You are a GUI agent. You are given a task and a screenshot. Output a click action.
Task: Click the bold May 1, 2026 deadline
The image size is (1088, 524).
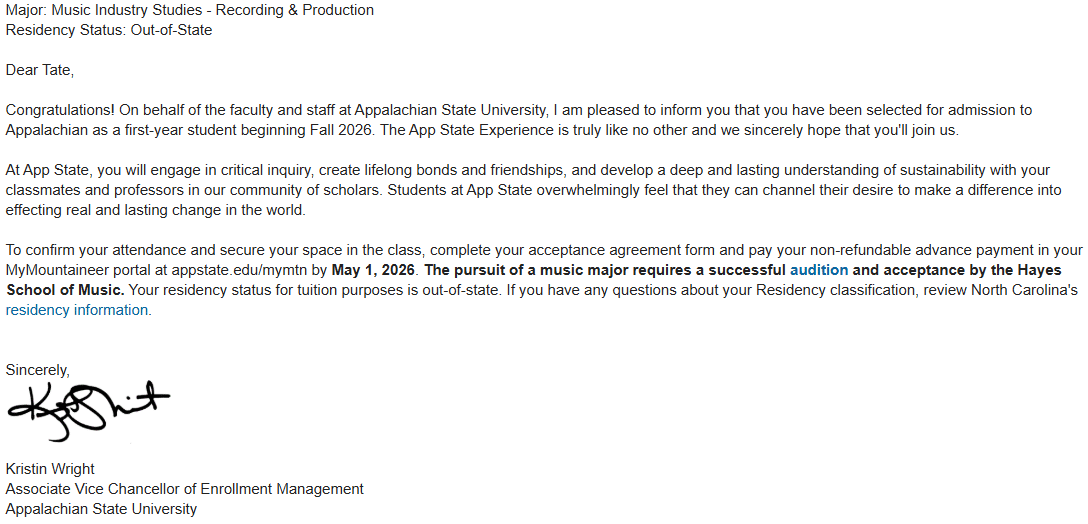pos(373,270)
